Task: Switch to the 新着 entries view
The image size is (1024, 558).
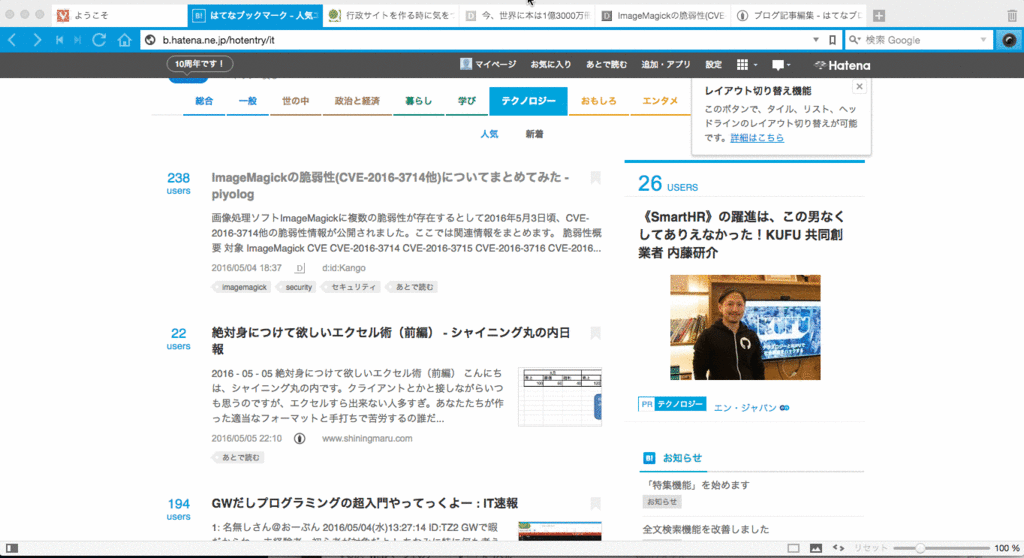Action: pyautogui.click(x=534, y=134)
